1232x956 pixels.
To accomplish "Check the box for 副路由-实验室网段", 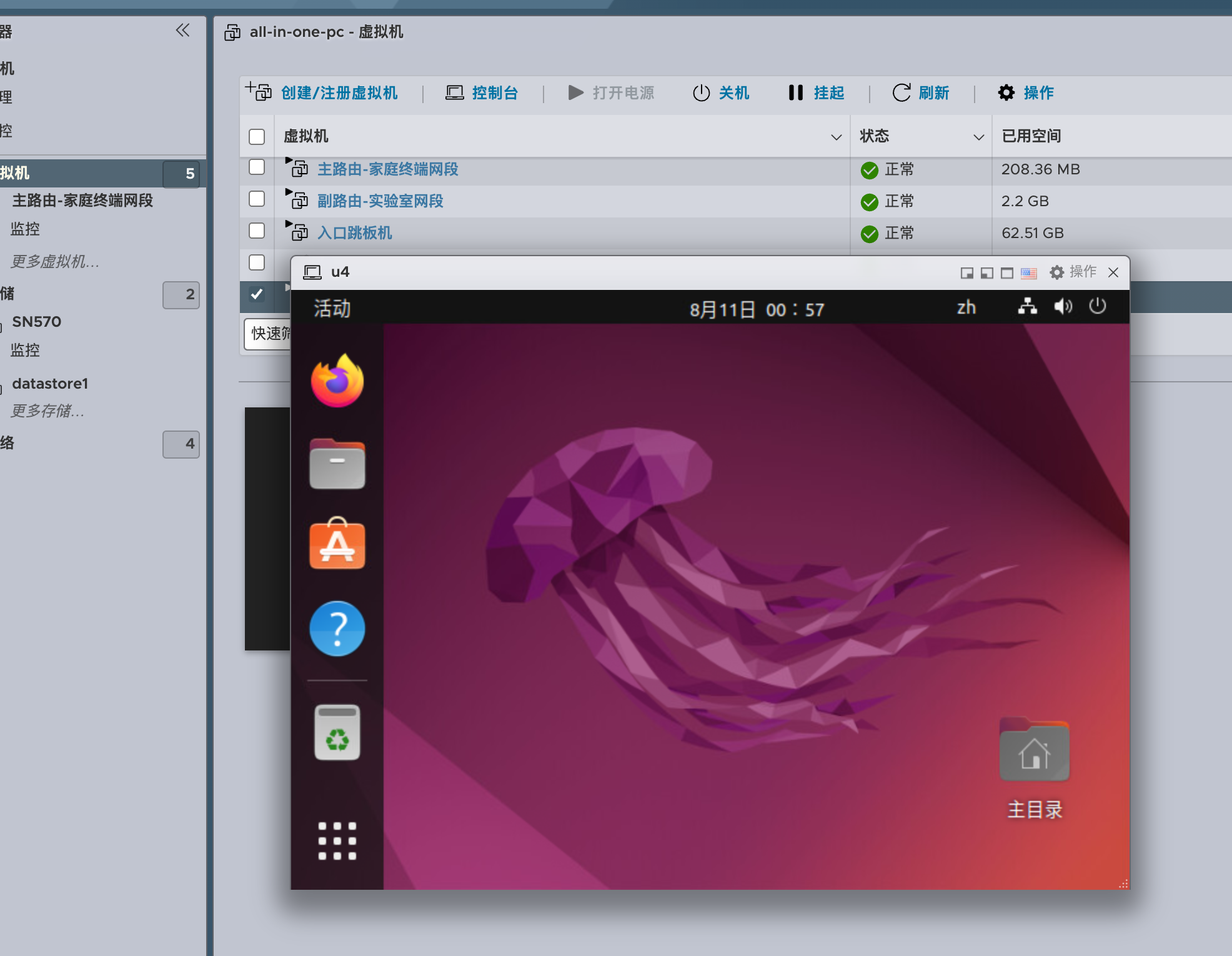I will 257,199.
